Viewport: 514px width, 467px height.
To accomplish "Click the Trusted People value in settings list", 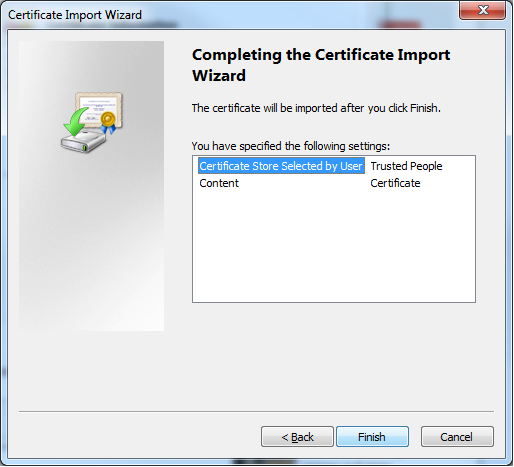I will (406, 166).
